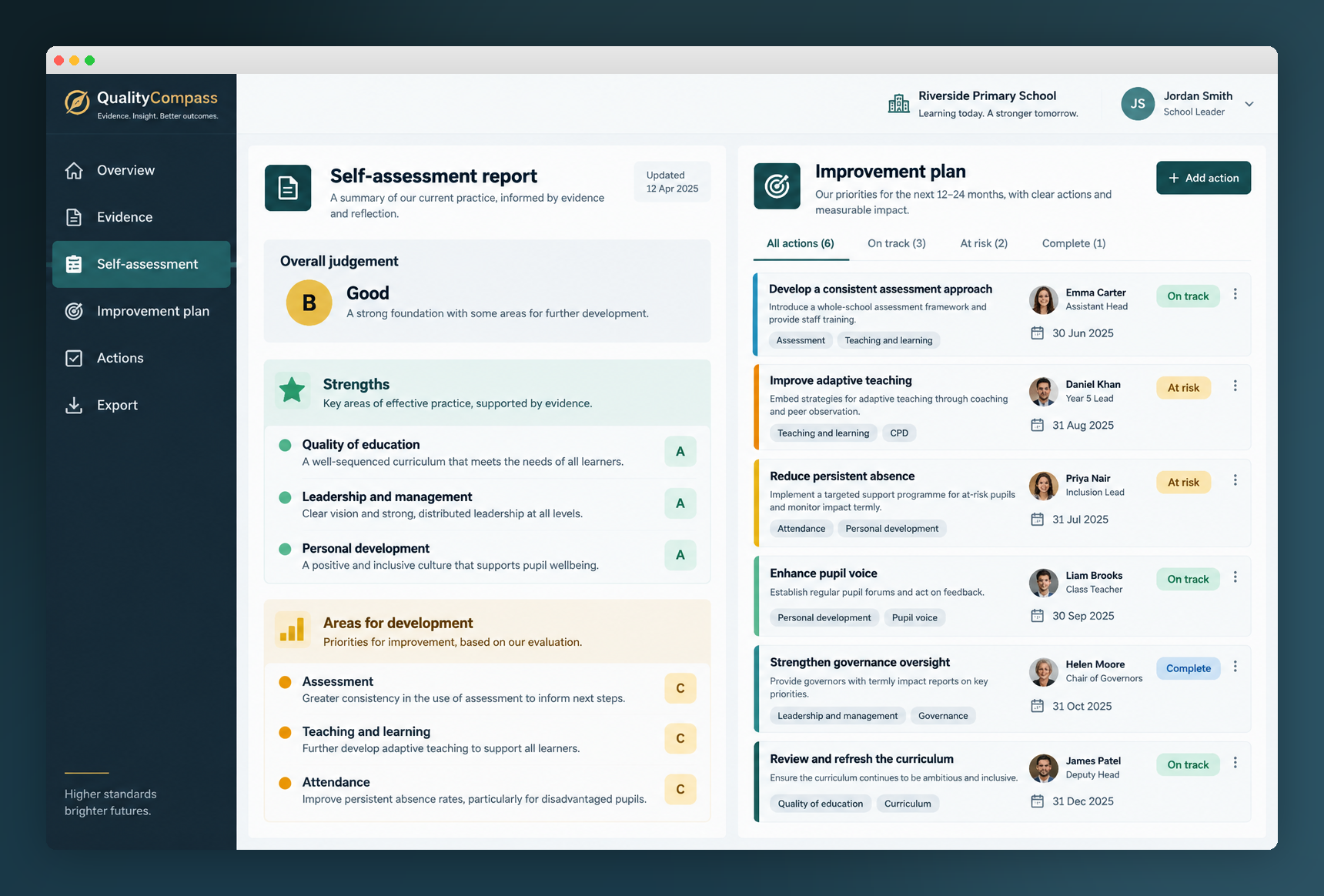Open the kebab menu for Reduce persistent absence

[x=1235, y=480]
